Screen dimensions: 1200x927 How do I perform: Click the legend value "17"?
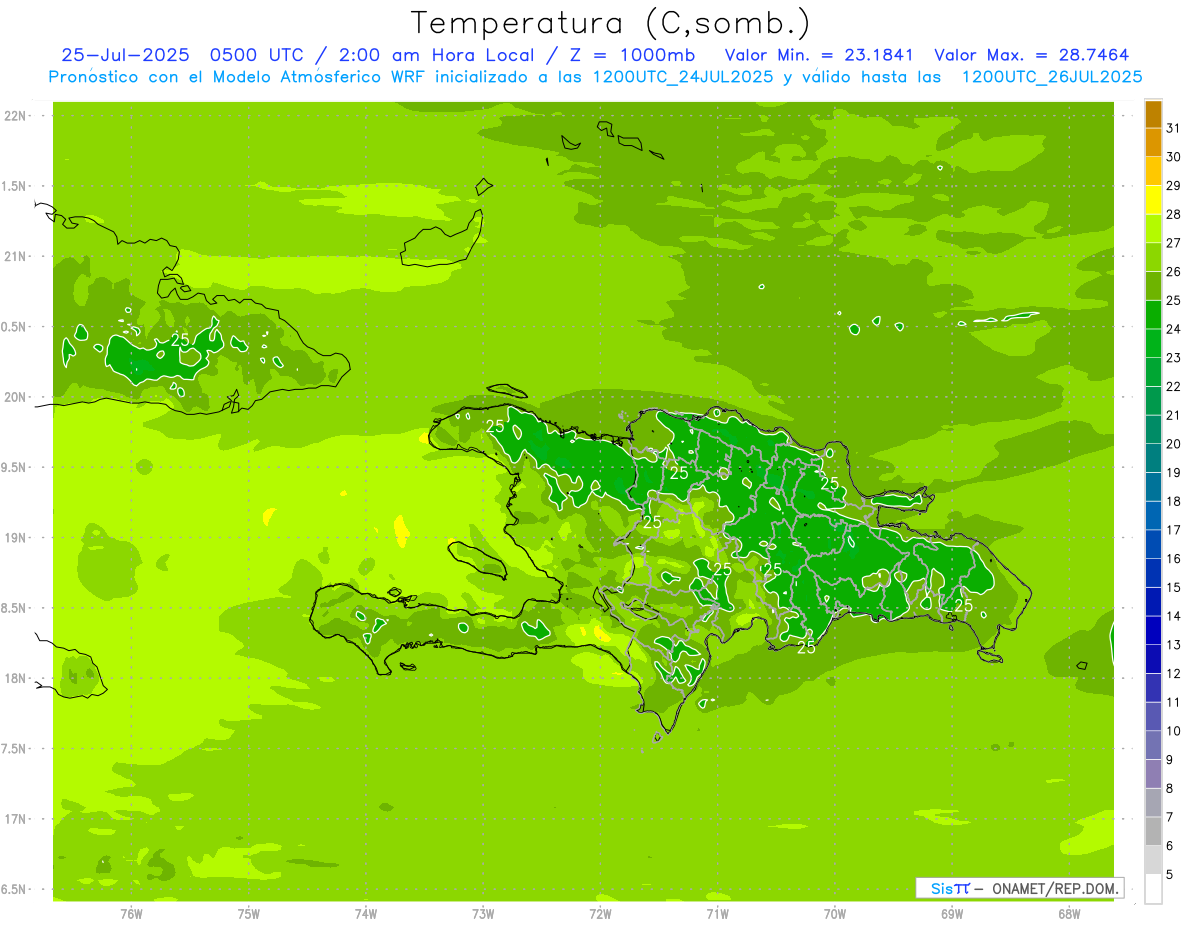tap(1173, 530)
